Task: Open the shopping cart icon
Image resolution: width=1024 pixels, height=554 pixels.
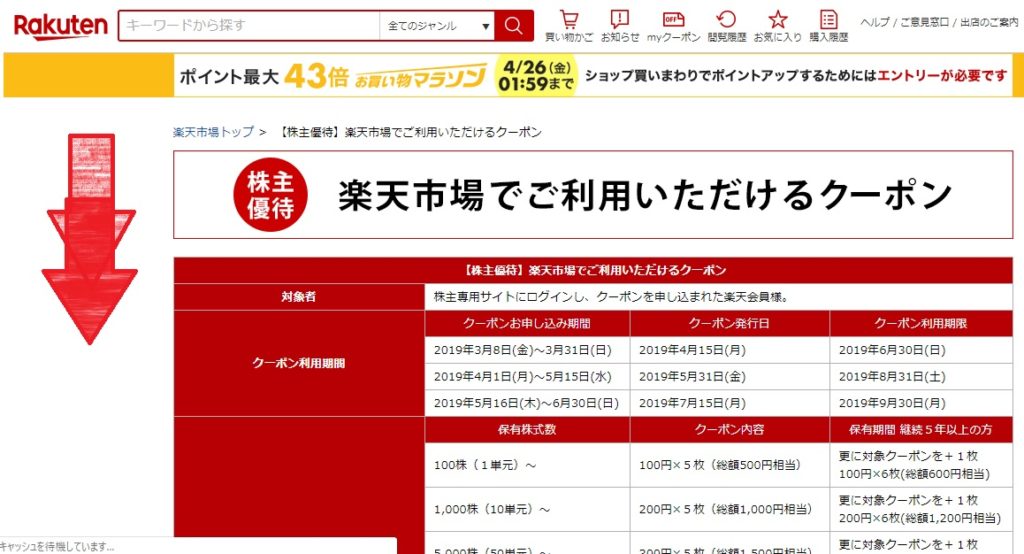Action: (x=569, y=26)
